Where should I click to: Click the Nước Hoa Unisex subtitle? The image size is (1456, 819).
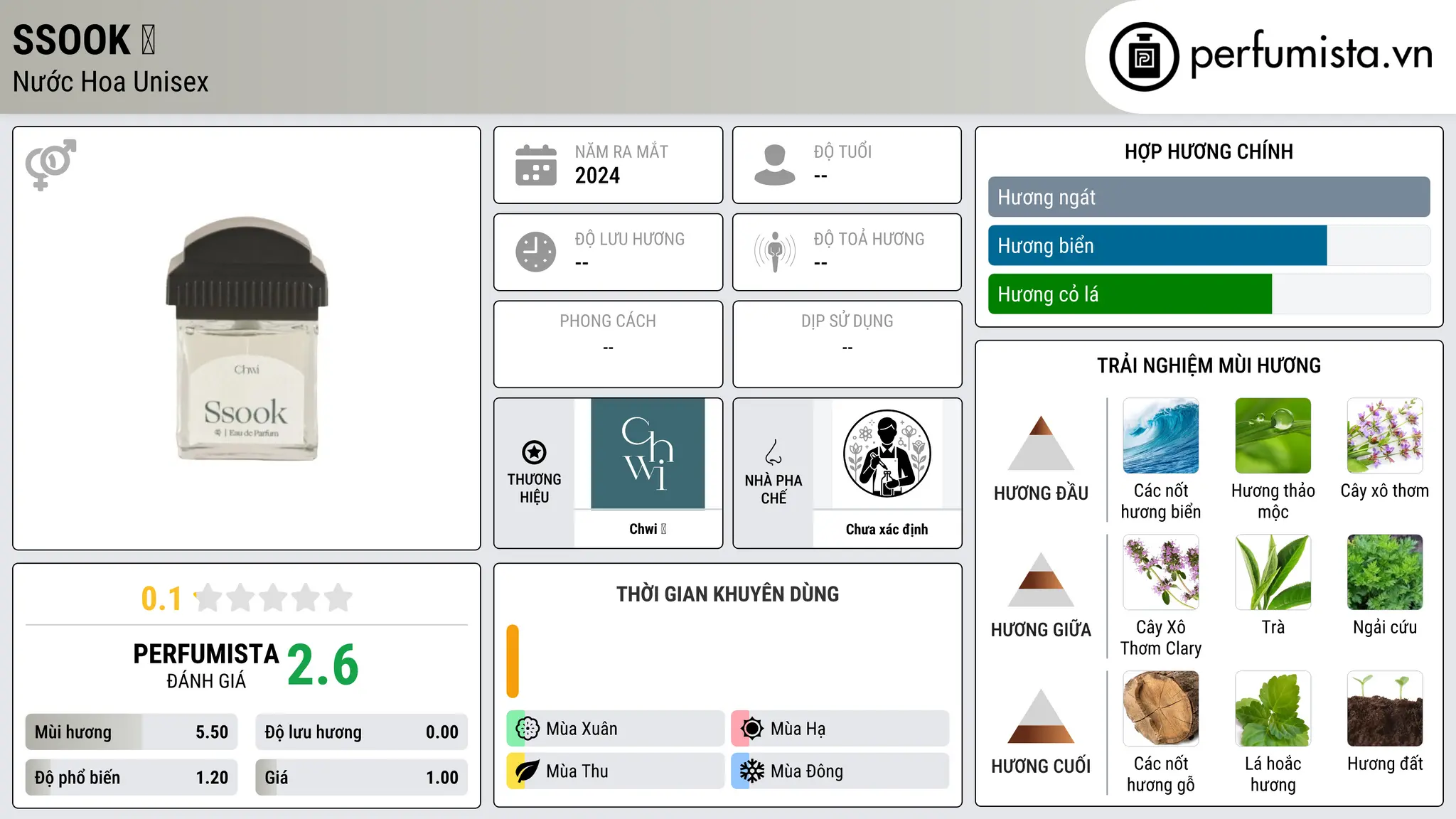coord(111,82)
